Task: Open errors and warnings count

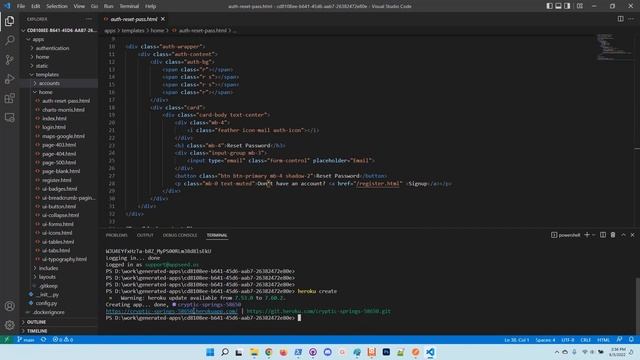Action: [x=62, y=340]
